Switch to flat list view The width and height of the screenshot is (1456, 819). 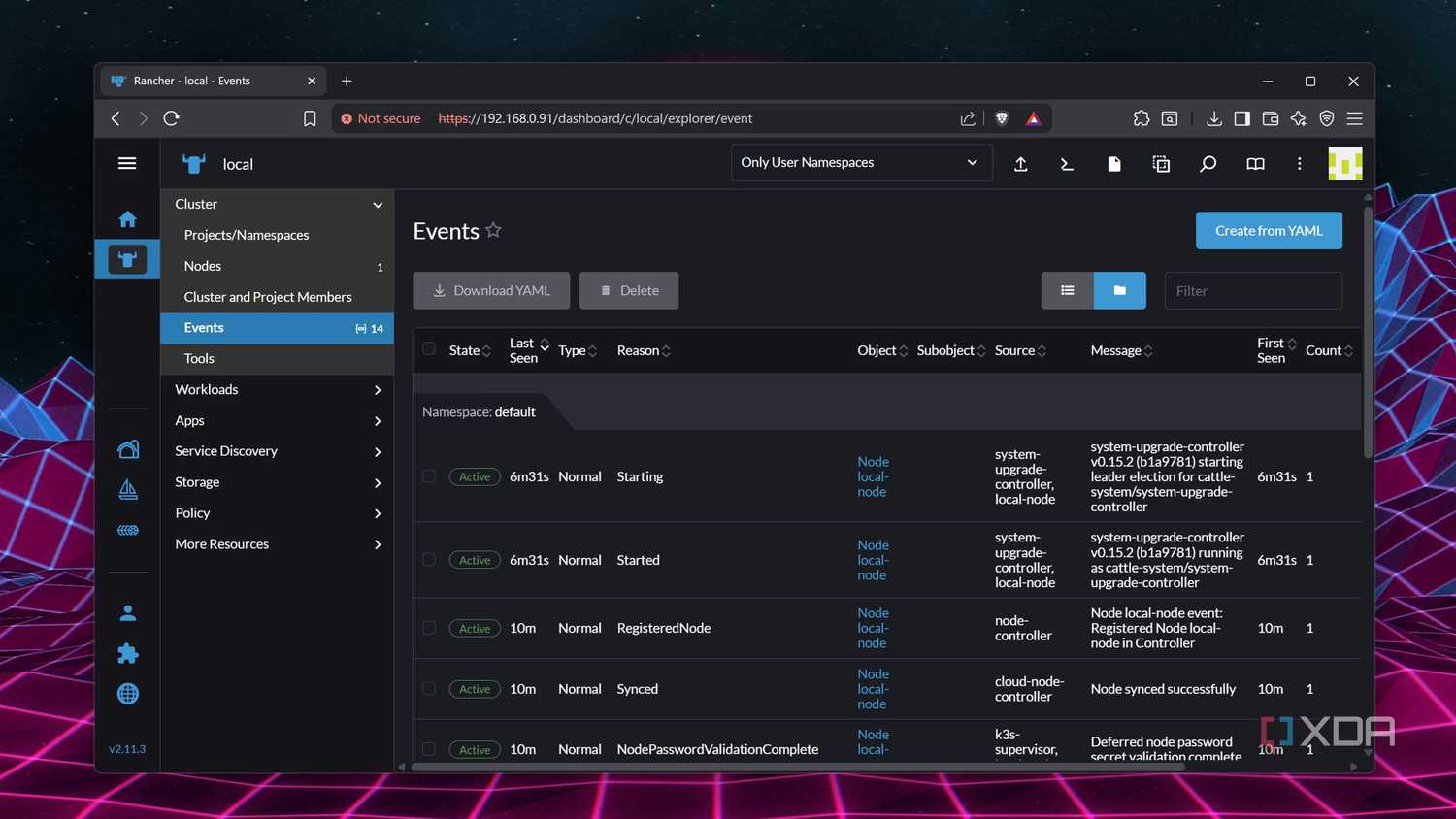click(x=1068, y=290)
